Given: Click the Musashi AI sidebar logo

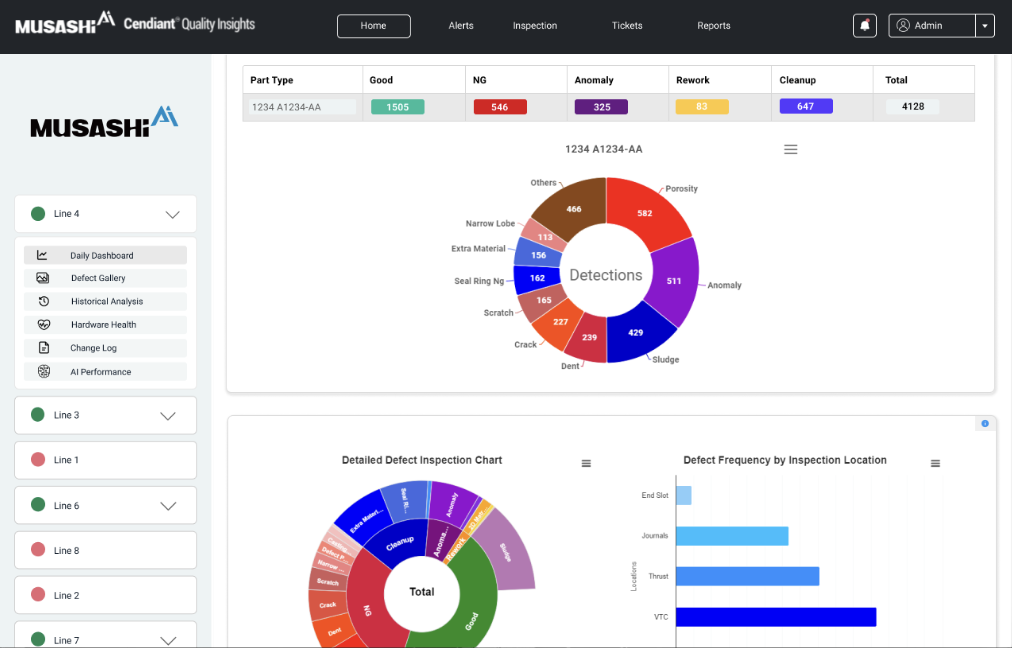Looking at the screenshot, I should click(x=104, y=122).
